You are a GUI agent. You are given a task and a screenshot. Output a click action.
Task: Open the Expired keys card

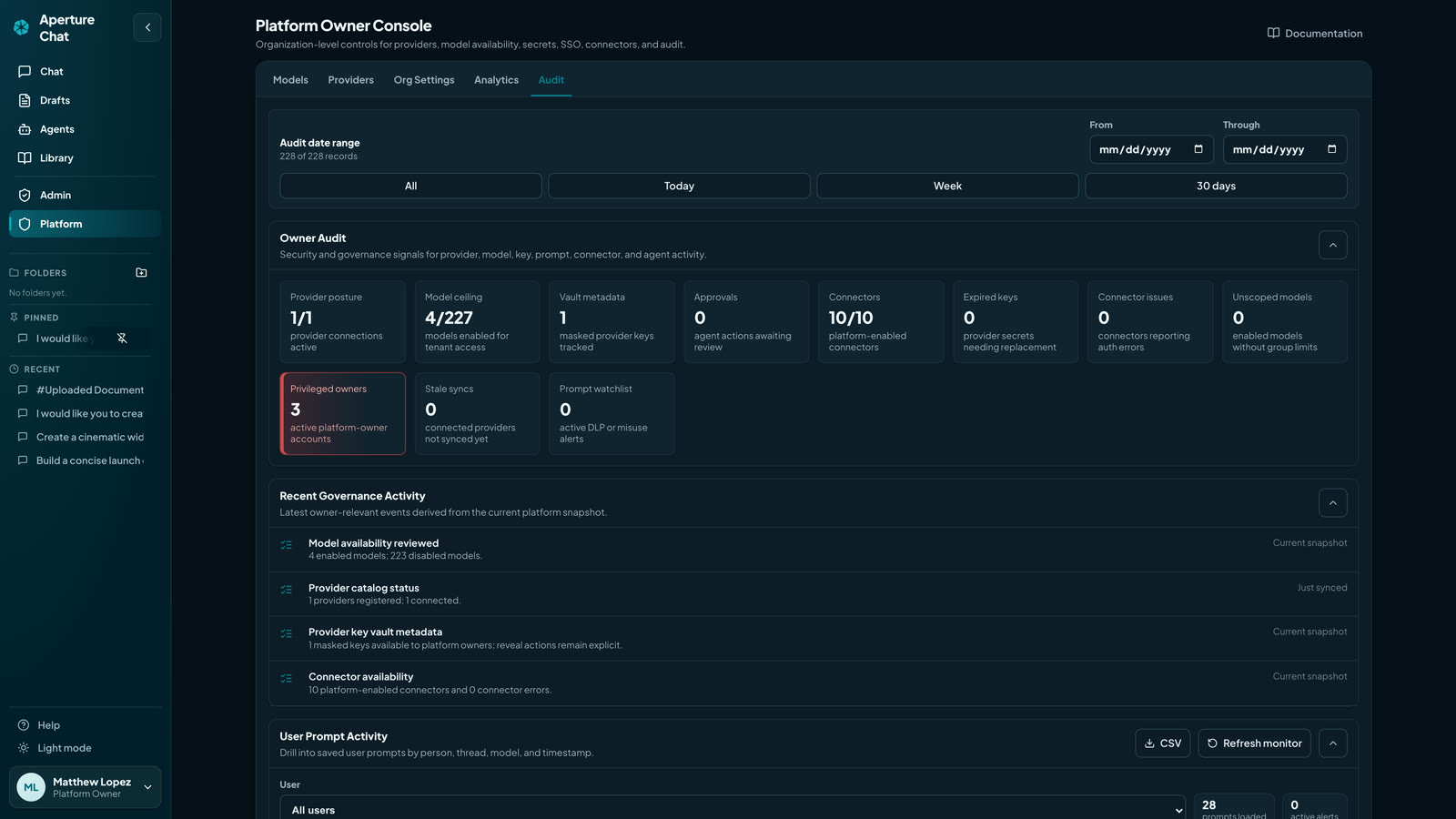coord(1016,322)
